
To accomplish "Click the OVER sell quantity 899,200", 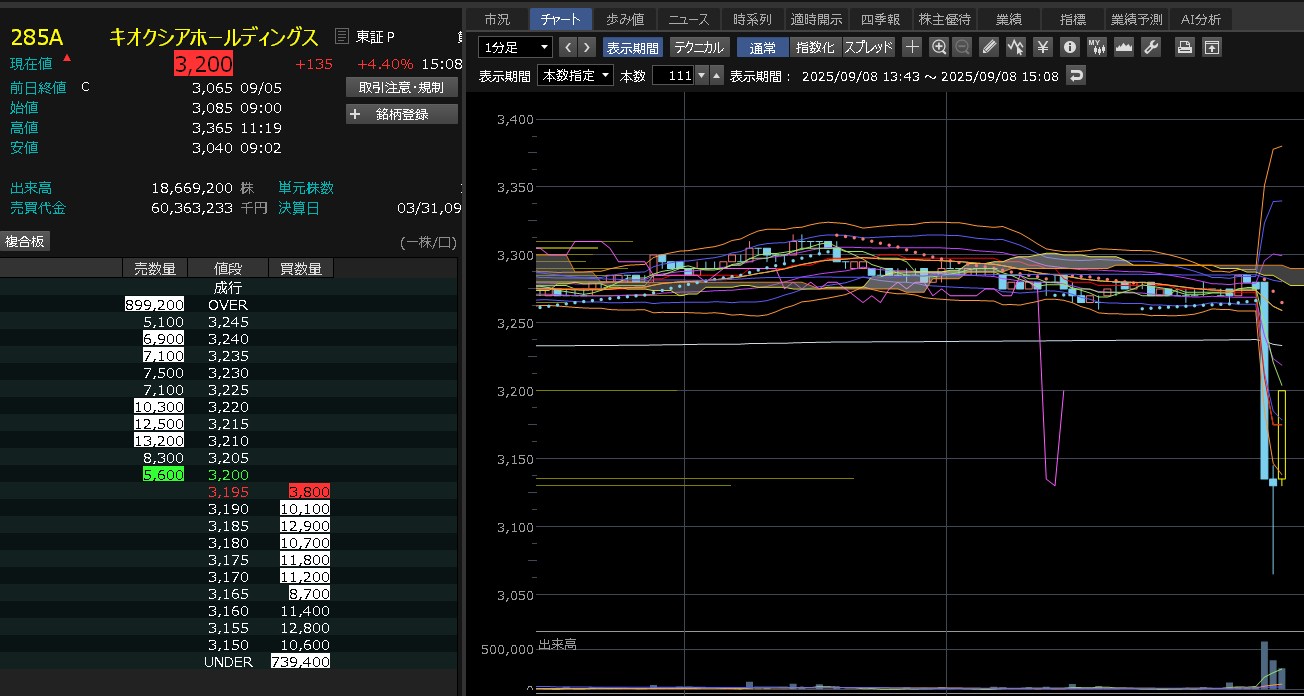I will 154,304.
